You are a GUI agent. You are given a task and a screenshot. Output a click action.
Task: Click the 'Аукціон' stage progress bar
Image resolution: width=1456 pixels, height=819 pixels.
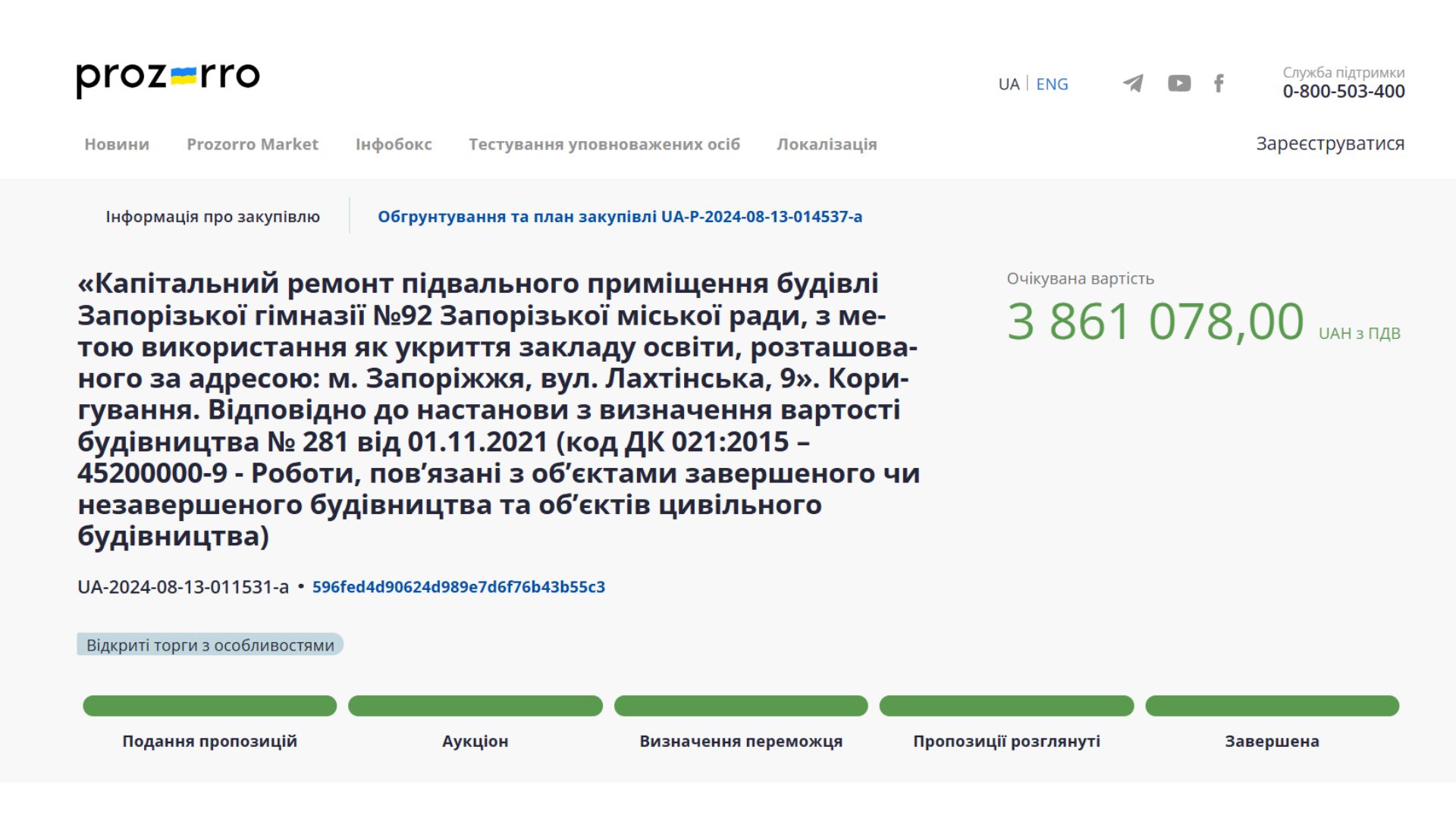pyautogui.click(x=475, y=706)
